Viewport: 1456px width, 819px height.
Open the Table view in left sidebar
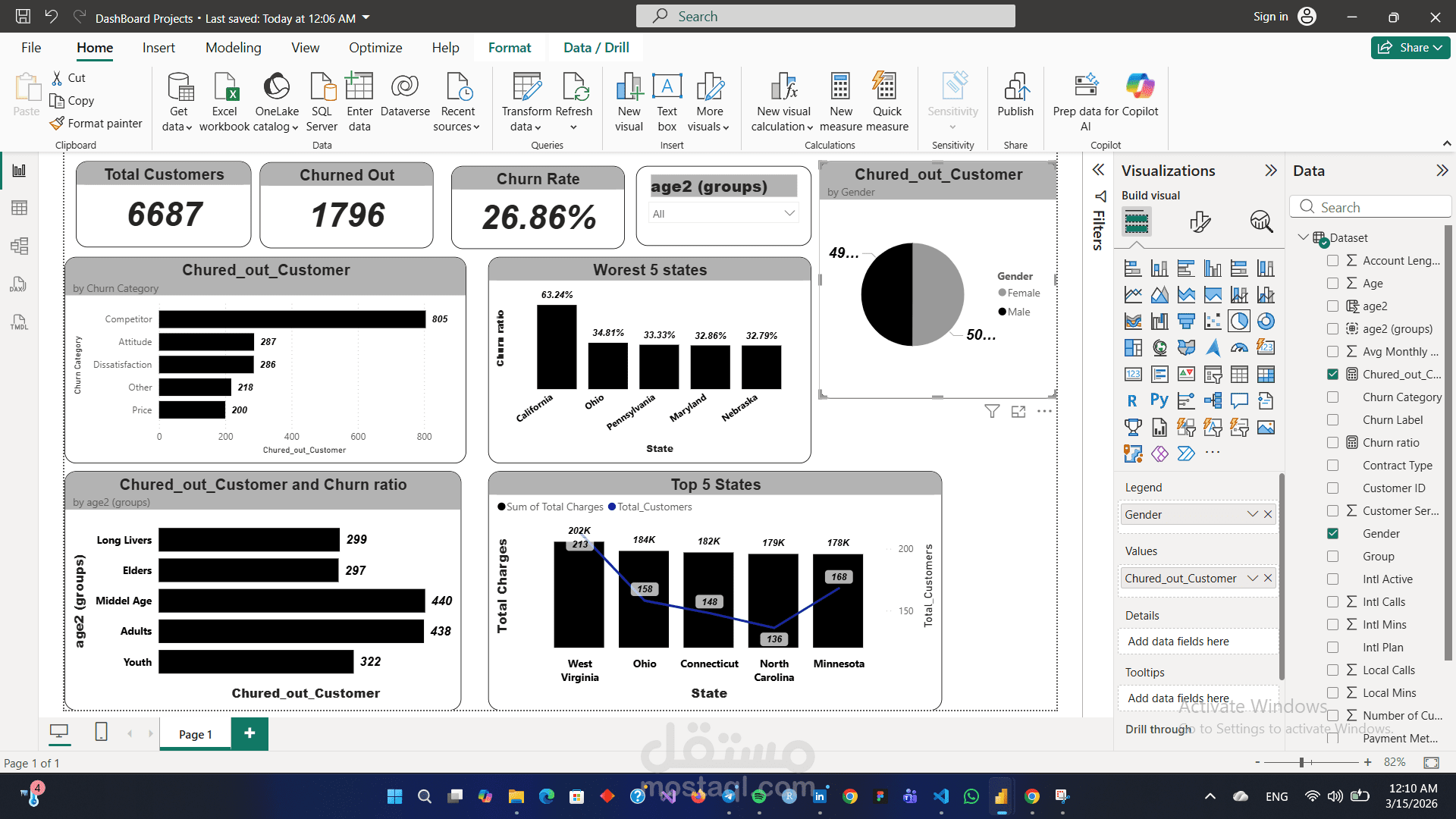19,208
